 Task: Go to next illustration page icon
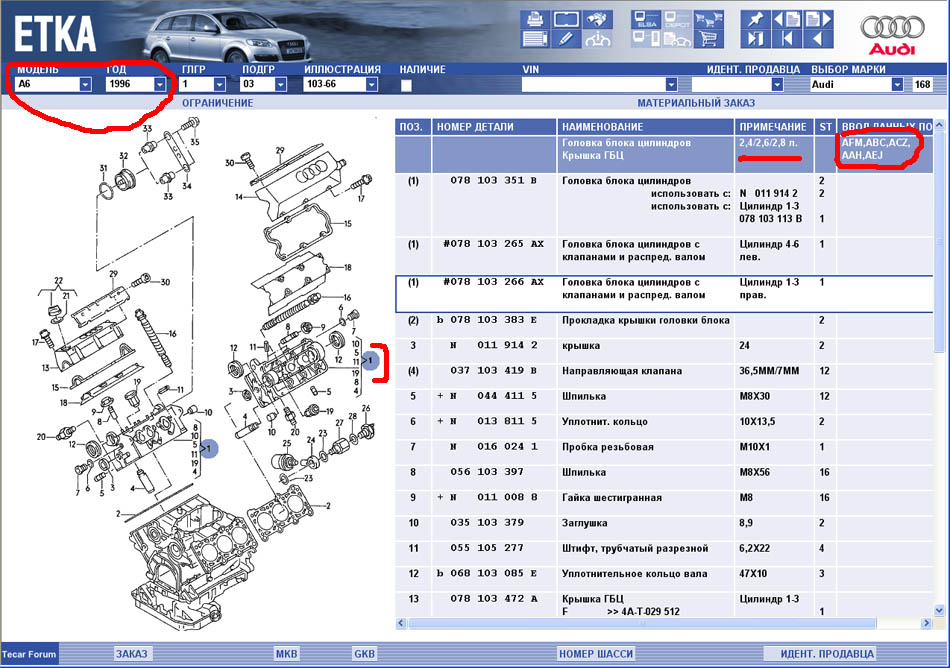coord(816,19)
